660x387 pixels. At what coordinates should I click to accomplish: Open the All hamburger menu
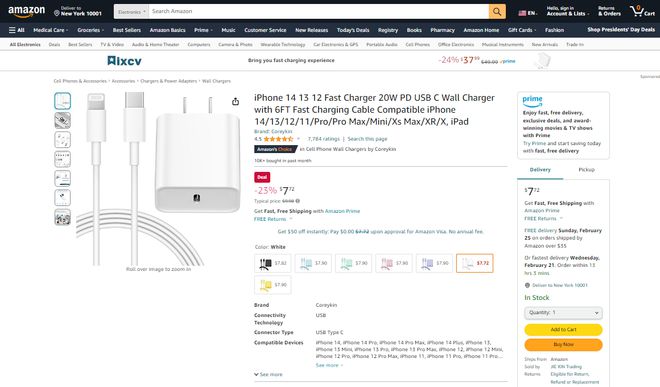point(17,30)
